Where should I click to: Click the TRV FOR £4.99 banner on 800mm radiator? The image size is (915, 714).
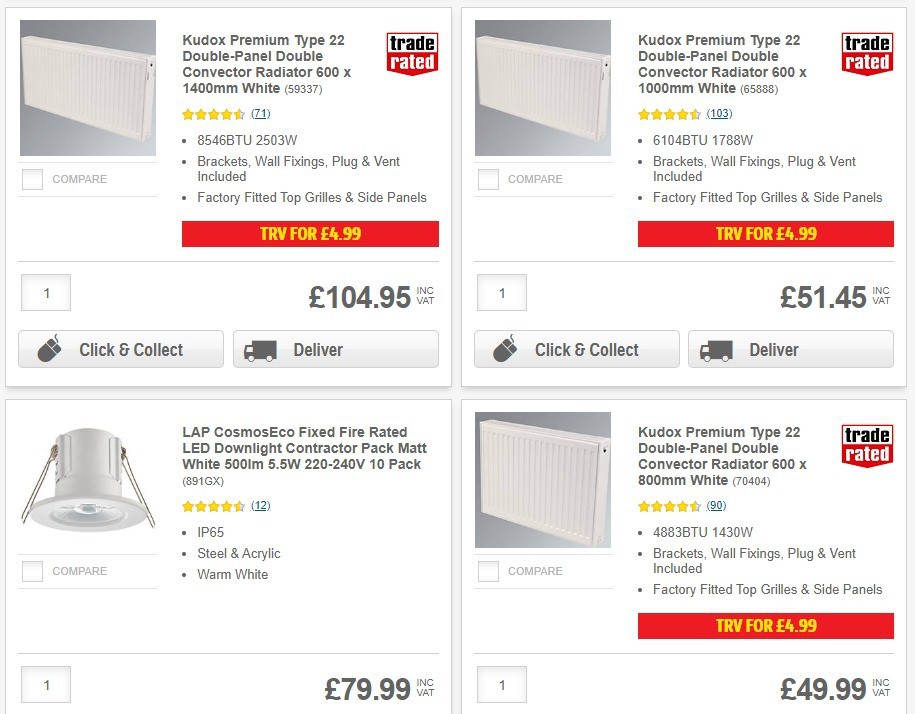point(765,626)
